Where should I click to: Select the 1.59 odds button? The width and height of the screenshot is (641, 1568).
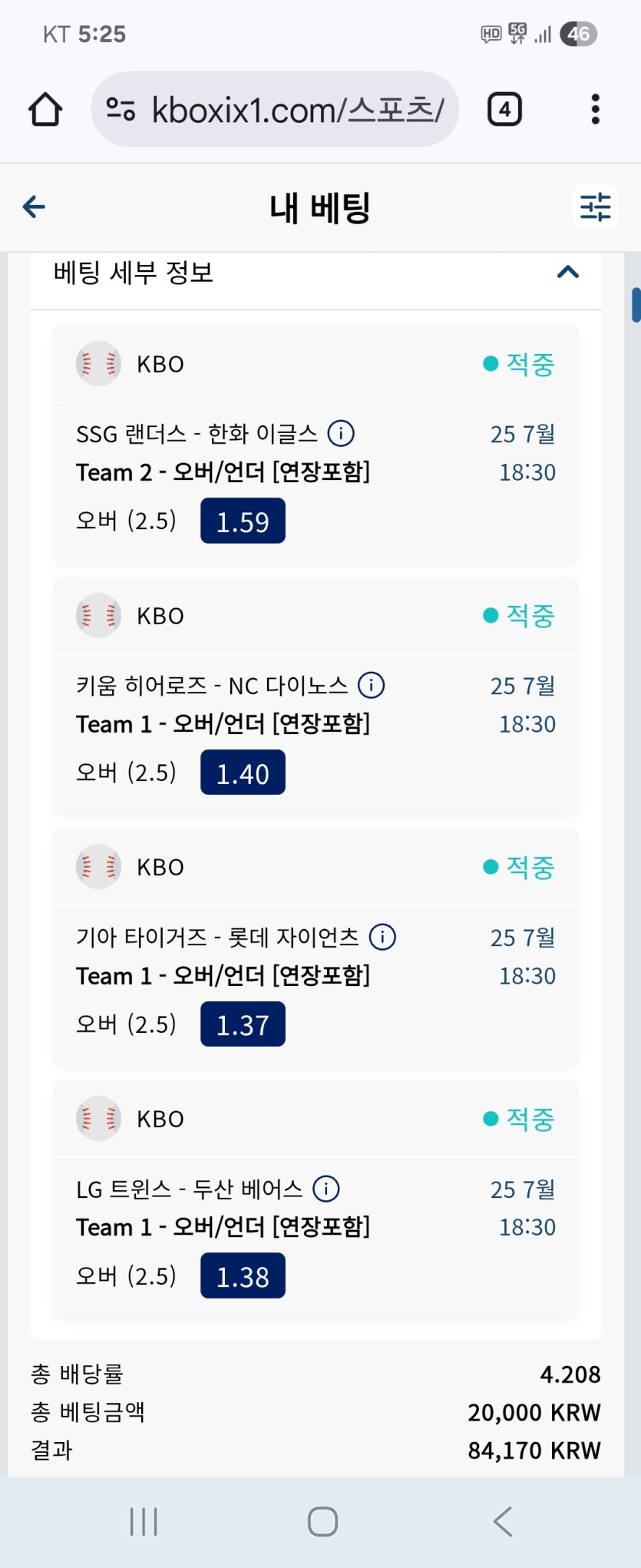click(x=243, y=521)
